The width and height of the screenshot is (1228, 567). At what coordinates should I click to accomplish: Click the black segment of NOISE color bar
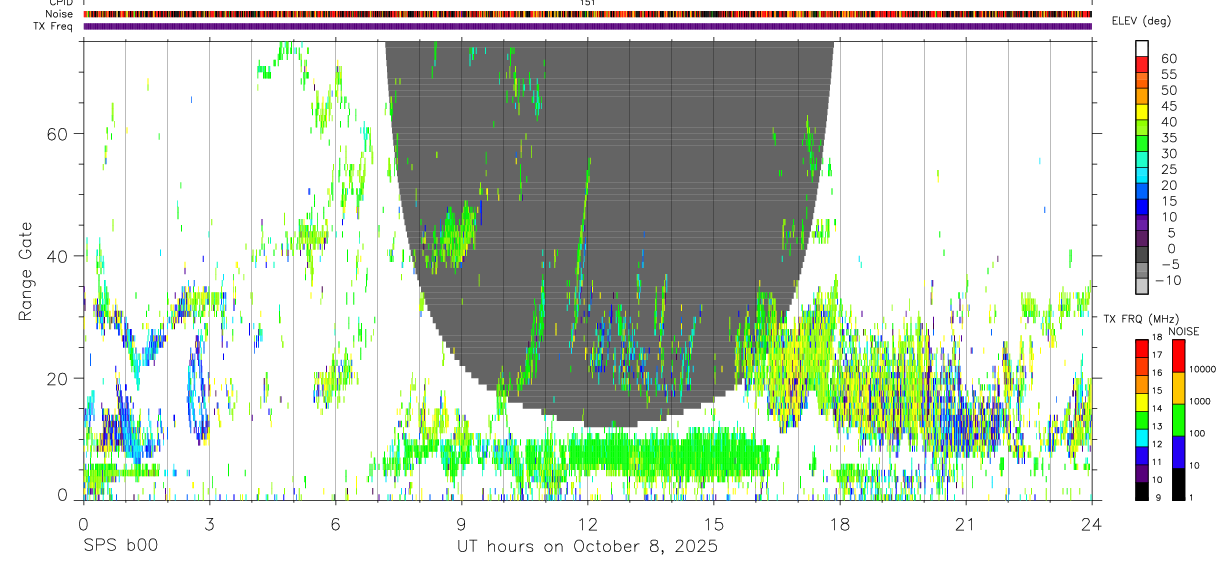pyautogui.click(x=1177, y=484)
